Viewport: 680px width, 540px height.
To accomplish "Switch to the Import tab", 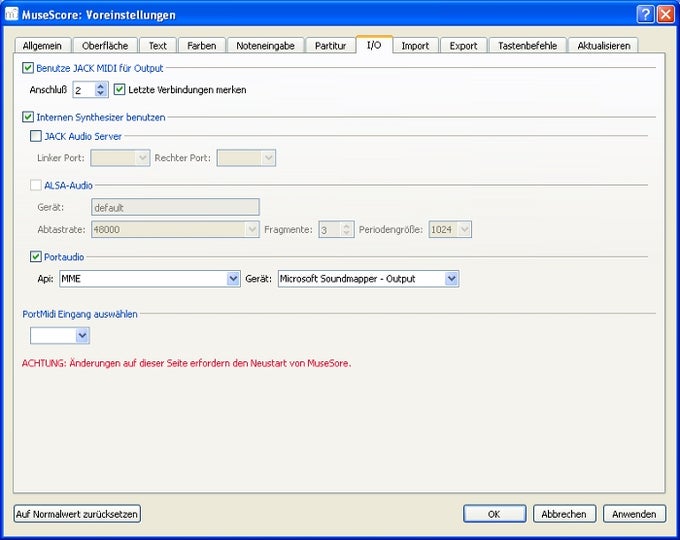I will [x=415, y=46].
